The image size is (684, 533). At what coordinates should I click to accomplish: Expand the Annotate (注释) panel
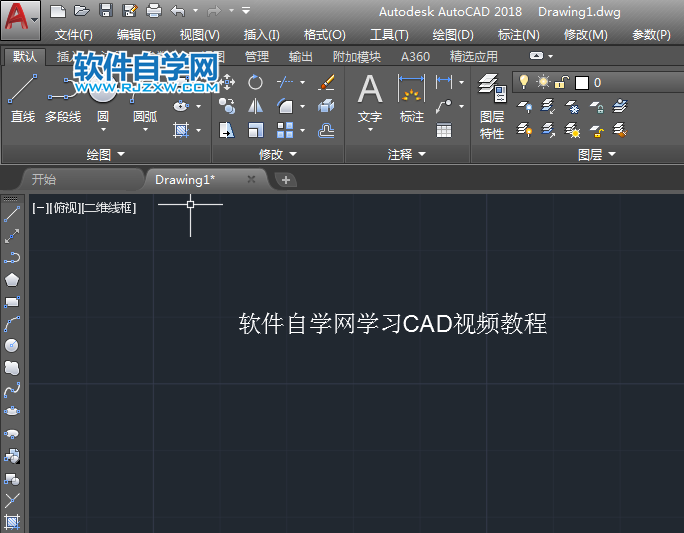(x=407, y=154)
